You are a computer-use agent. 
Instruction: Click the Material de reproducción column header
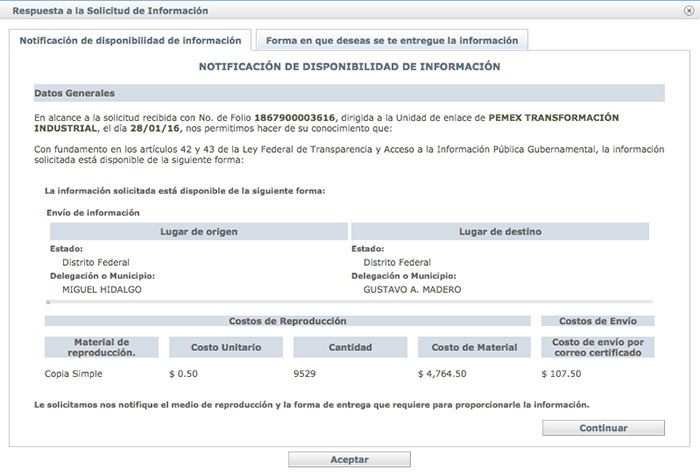102,347
